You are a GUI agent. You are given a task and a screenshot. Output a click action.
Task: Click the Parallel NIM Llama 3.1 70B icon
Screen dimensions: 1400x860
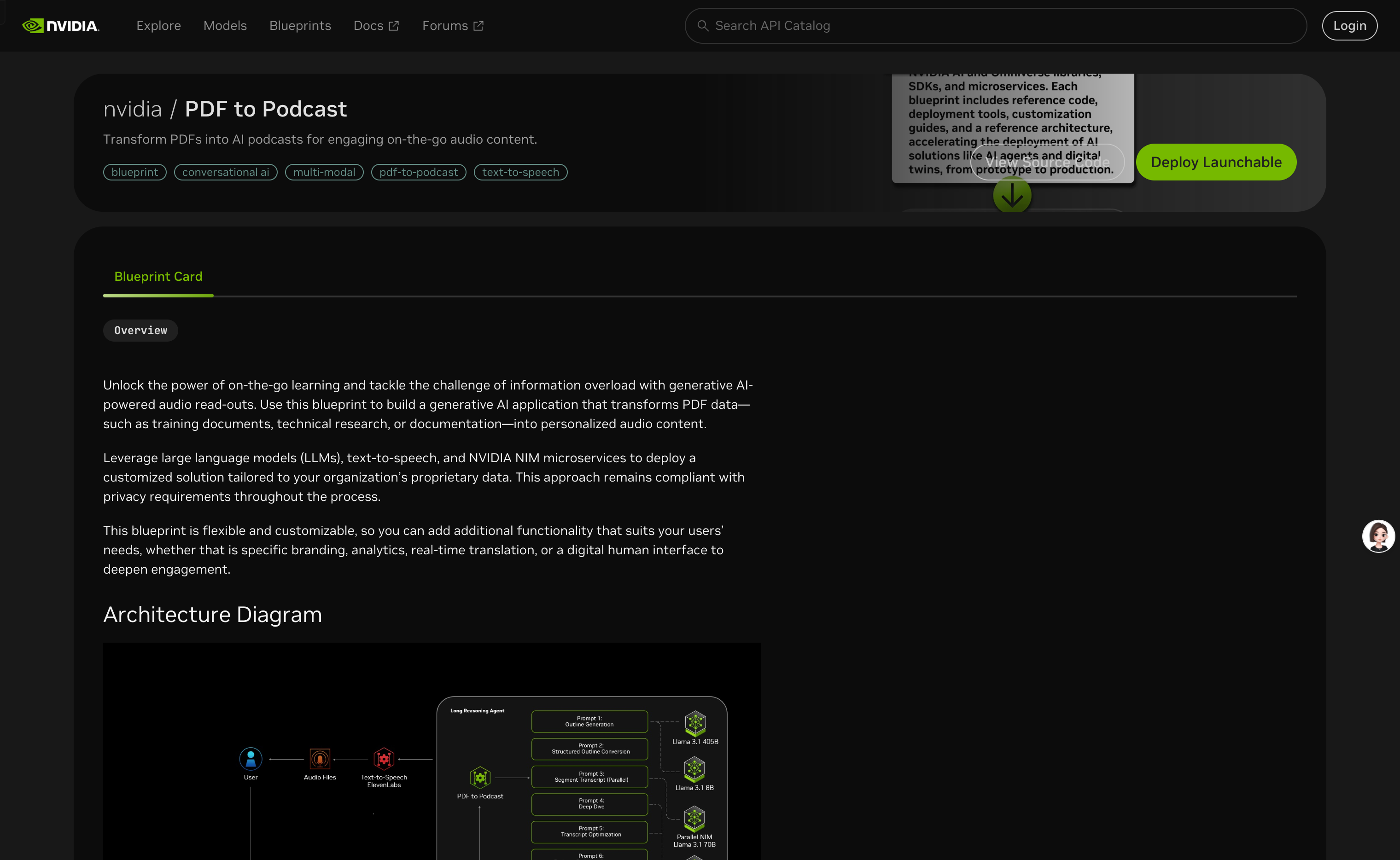click(694, 819)
